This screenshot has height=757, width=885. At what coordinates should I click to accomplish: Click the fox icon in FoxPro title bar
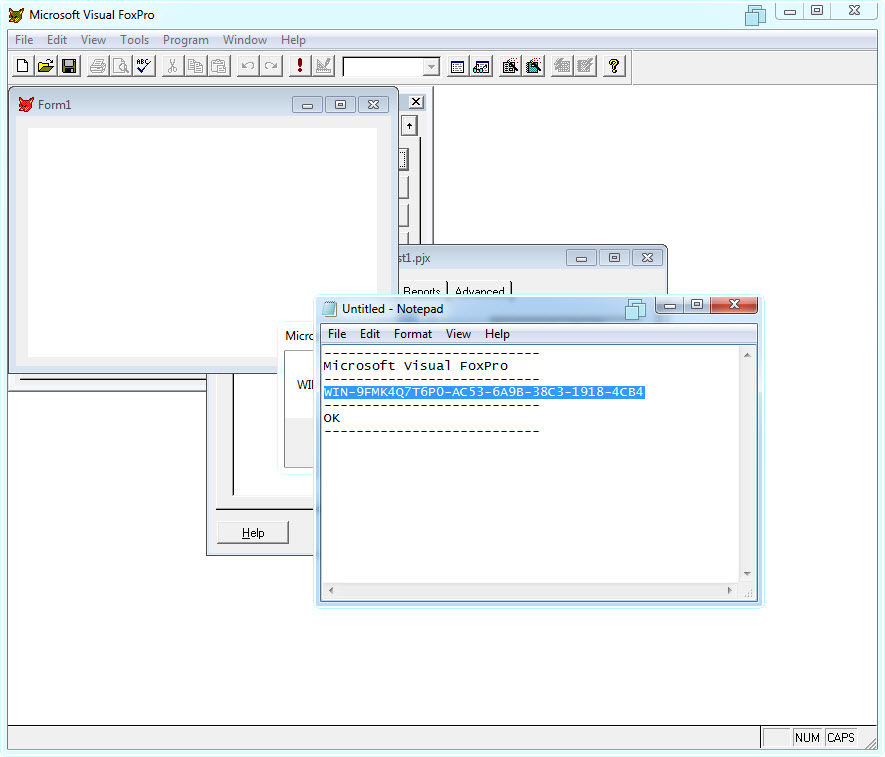click(x=16, y=15)
